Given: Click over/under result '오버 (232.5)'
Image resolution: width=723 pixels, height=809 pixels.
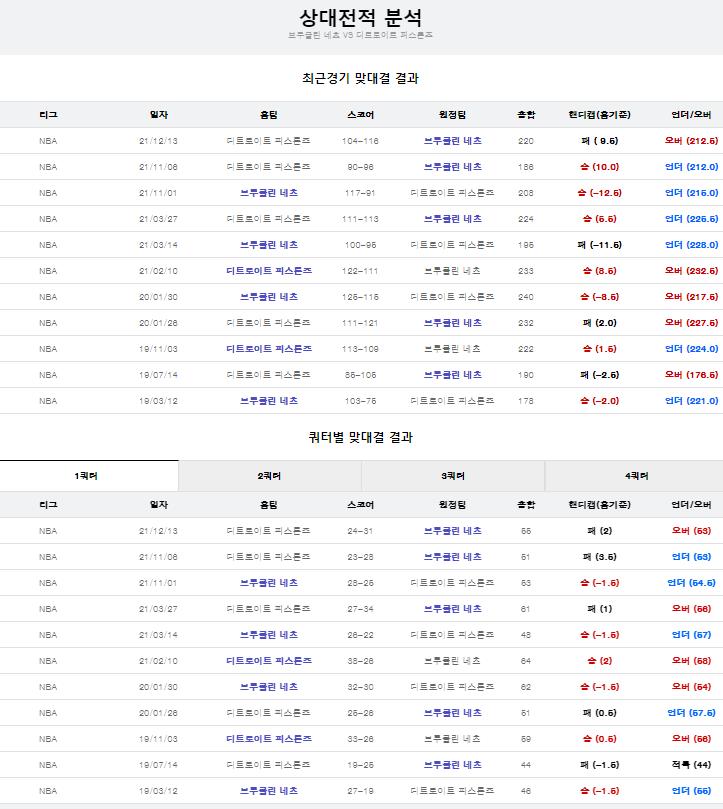Looking at the screenshot, I should click(691, 271).
